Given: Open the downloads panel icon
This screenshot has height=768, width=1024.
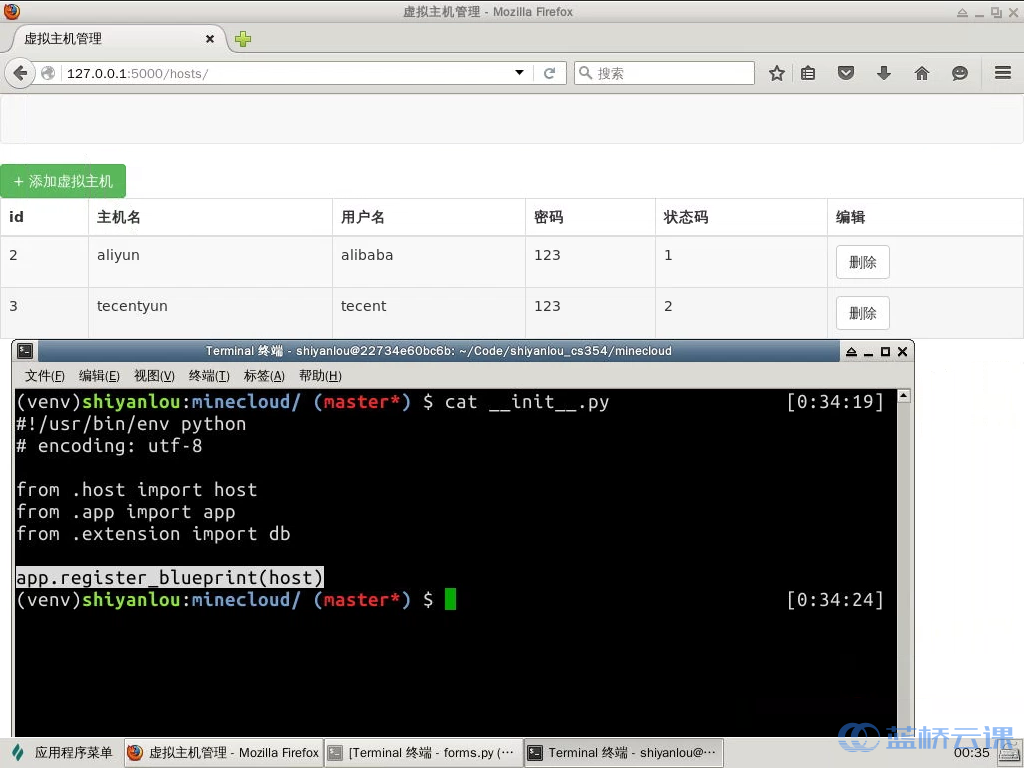Looking at the screenshot, I should coord(884,72).
